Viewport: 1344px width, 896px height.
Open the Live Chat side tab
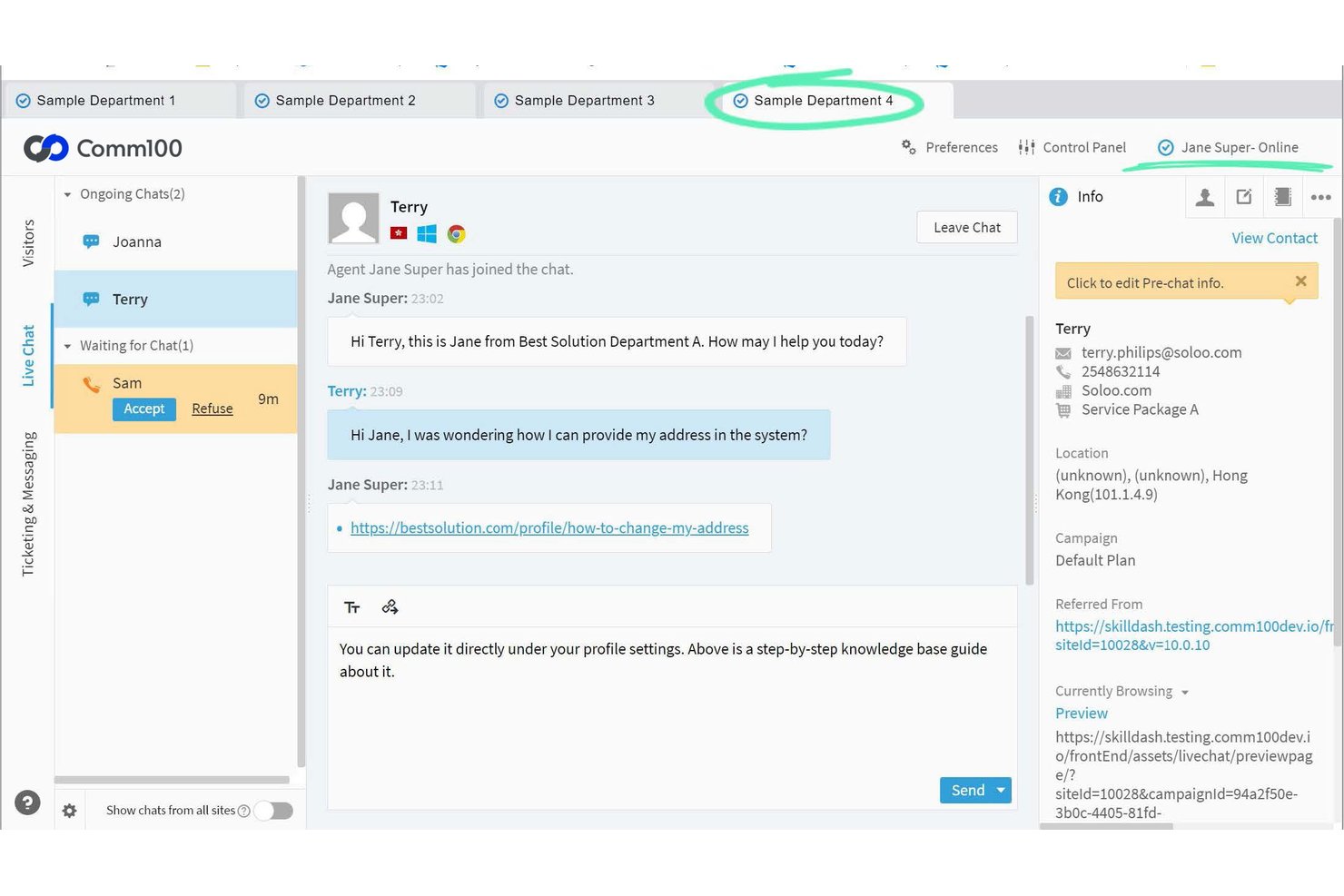28,356
